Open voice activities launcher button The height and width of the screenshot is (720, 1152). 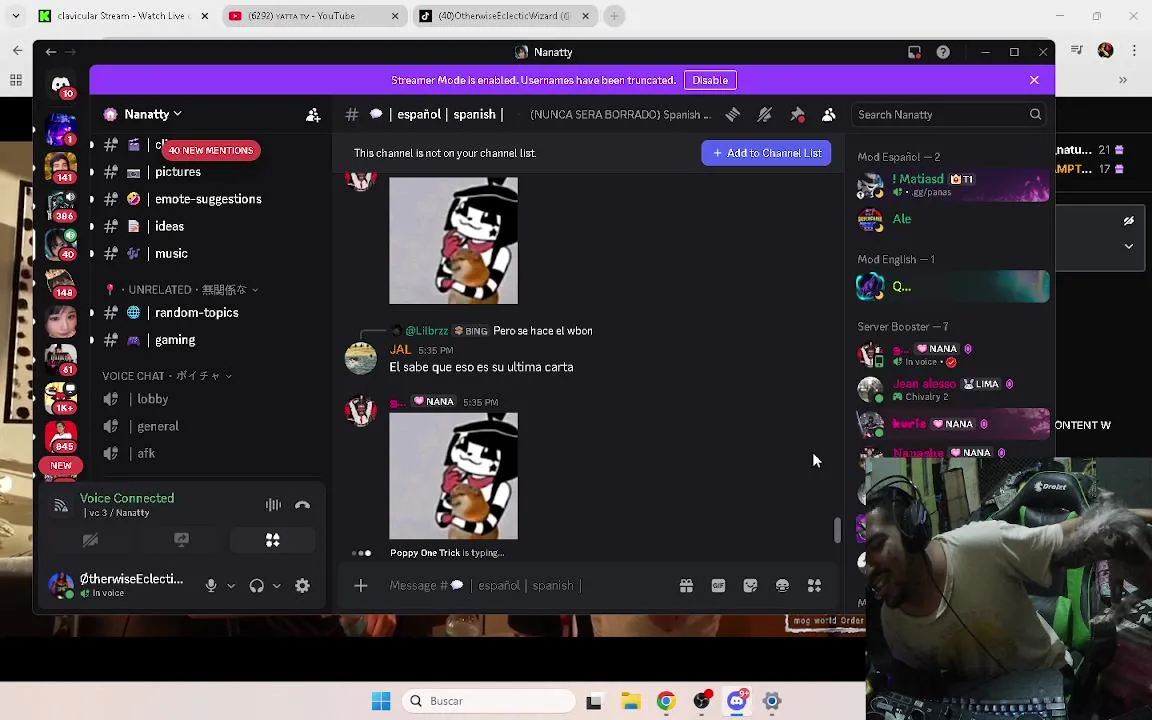click(273, 540)
